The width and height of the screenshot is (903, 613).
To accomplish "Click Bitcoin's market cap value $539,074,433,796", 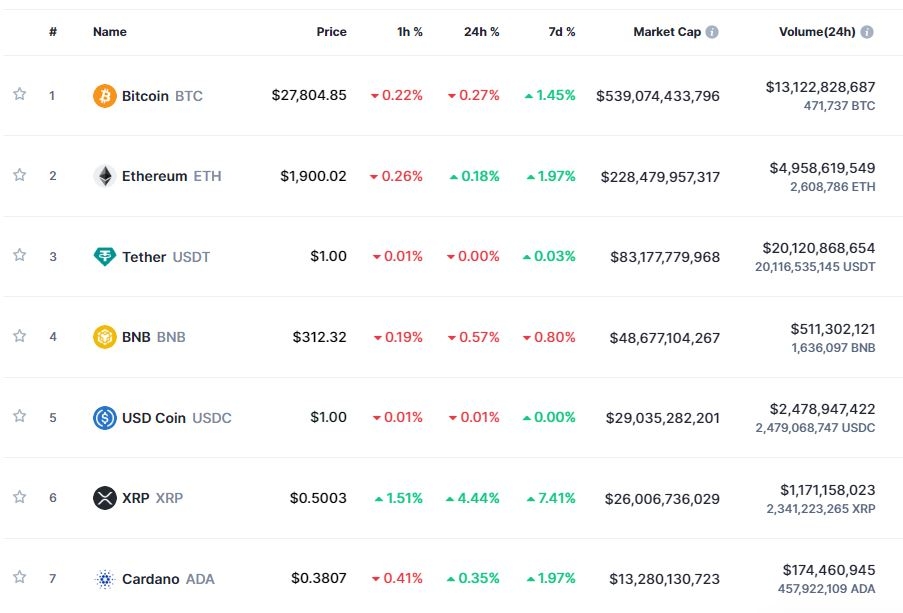I will [657, 96].
